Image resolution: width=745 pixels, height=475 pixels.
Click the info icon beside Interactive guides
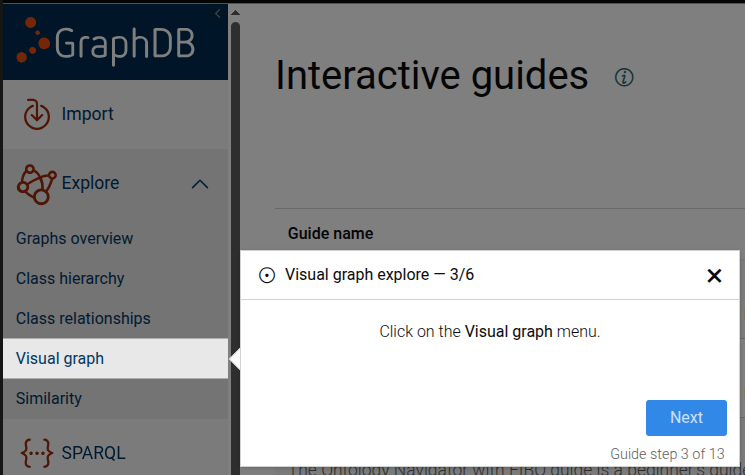tap(625, 77)
